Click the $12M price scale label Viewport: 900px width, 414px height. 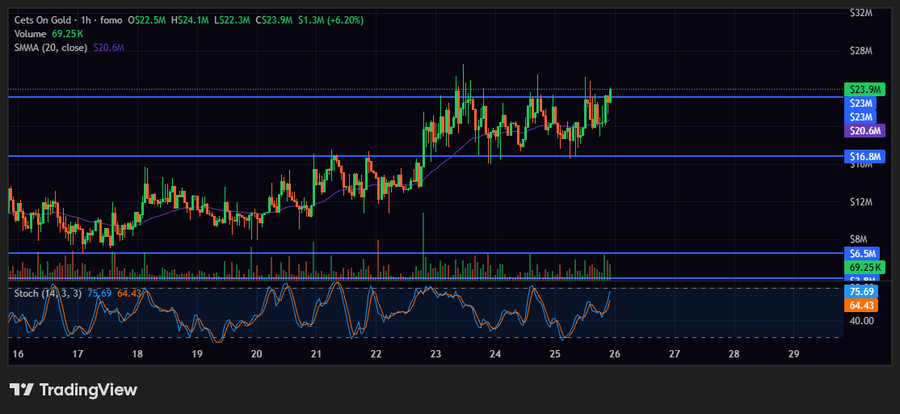861,202
